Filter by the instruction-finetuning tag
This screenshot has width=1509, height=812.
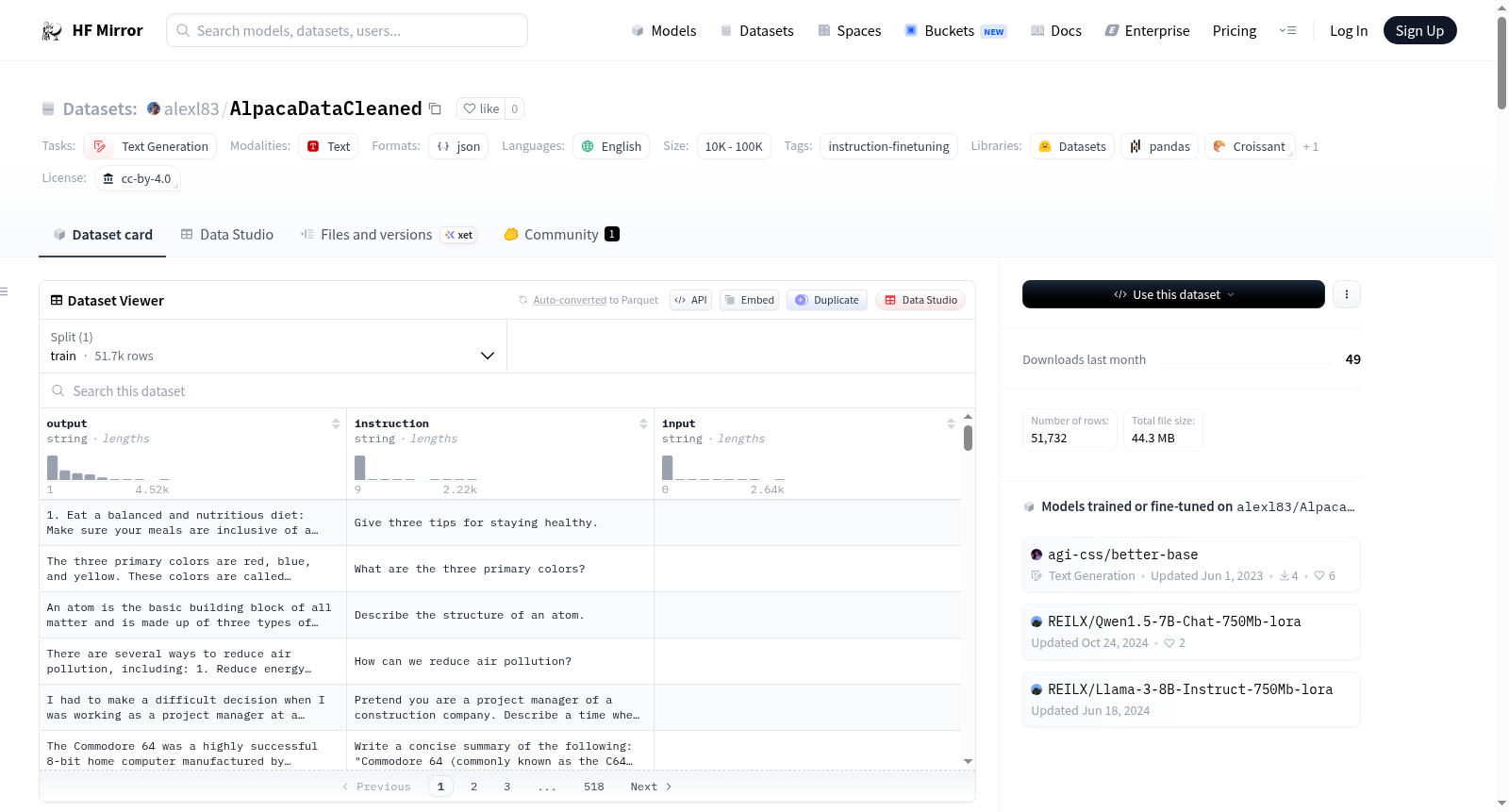point(888,146)
